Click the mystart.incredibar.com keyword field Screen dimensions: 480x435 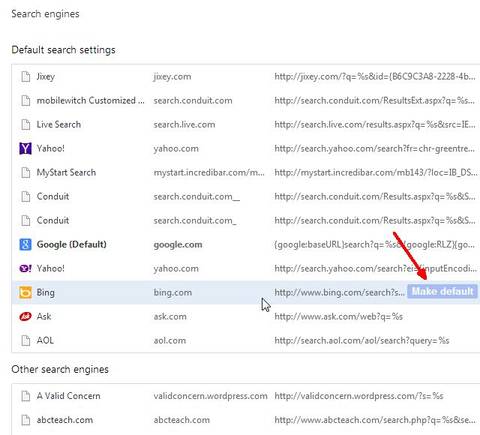(209, 172)
